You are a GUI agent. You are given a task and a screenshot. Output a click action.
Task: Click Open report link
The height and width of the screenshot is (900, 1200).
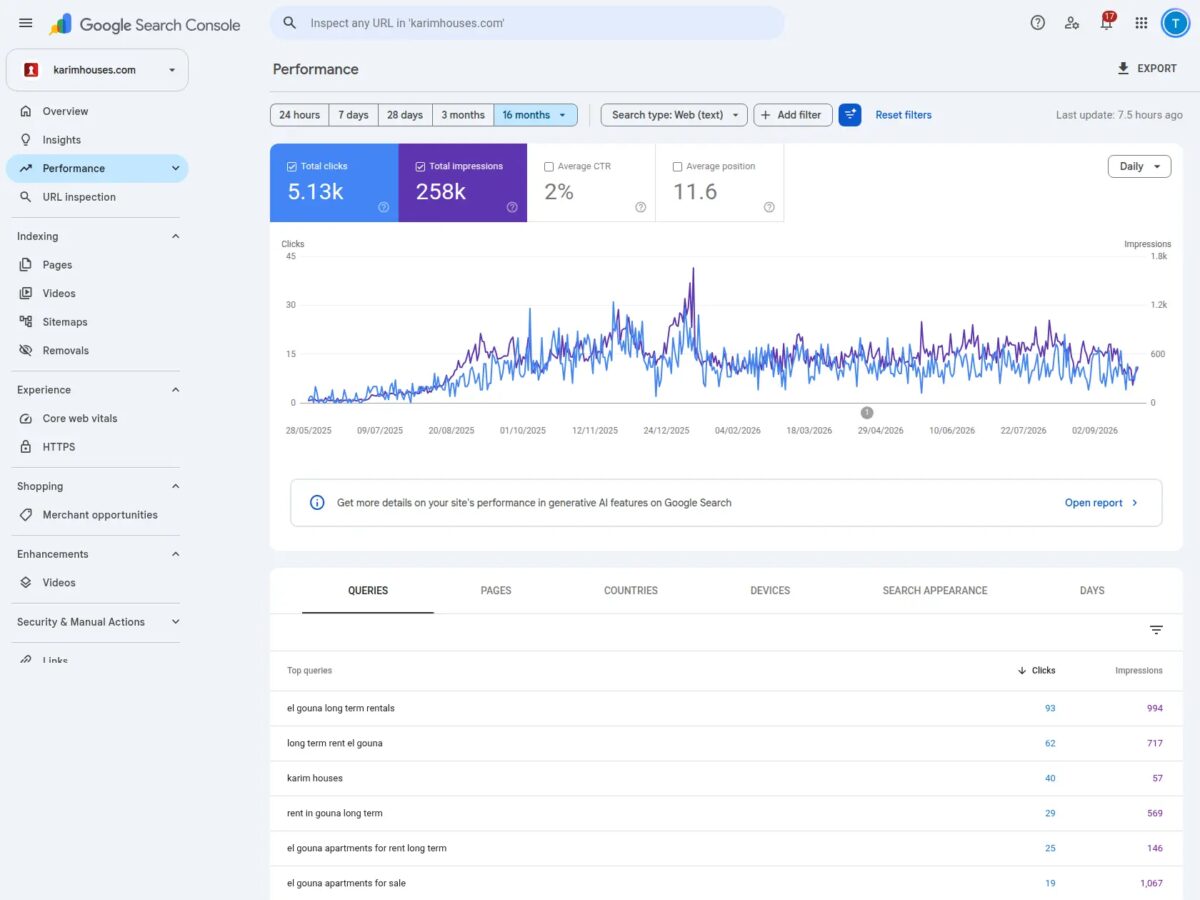(x=1102, y=503)
